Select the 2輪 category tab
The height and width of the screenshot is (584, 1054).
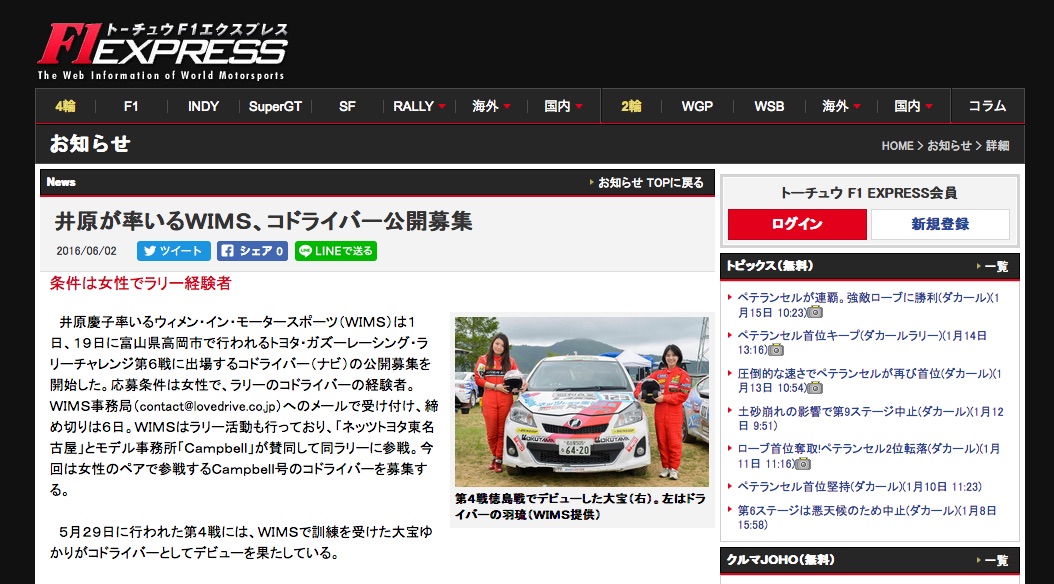[631, 106]
